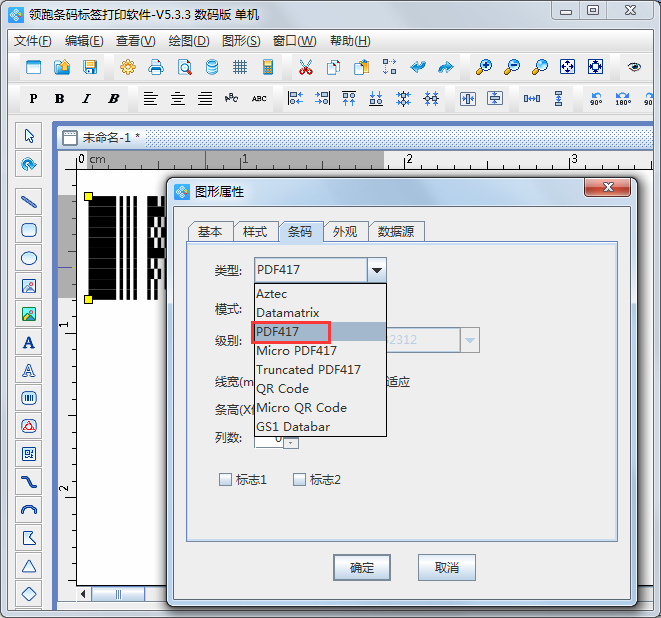Choose QR Code from the list
Screen dimensions: 661x618
click(320, 389)
